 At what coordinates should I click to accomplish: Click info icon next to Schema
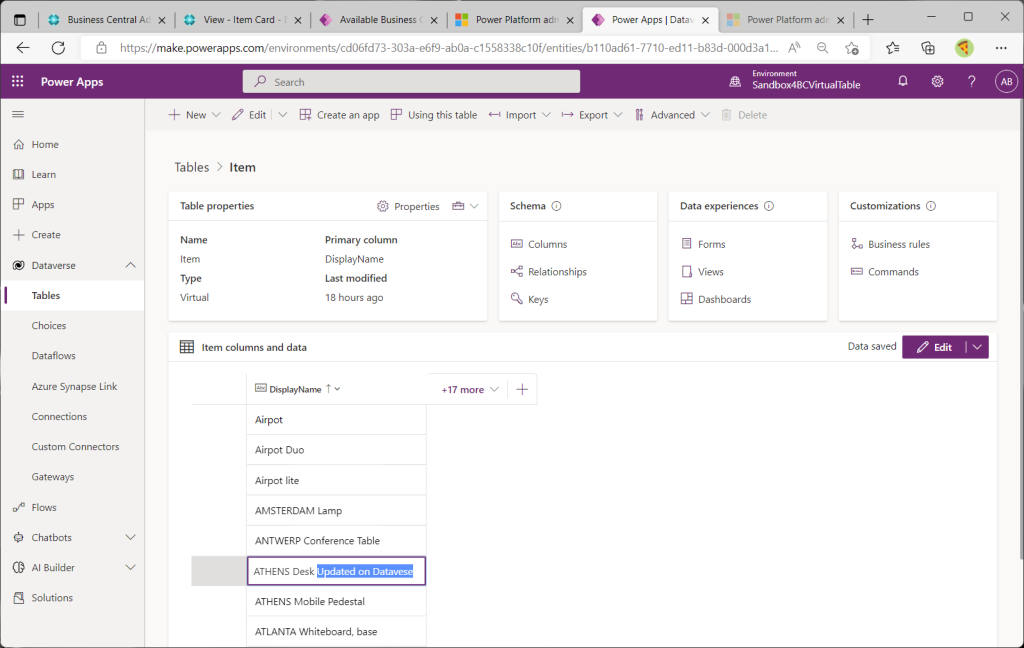tap(556, 206)
